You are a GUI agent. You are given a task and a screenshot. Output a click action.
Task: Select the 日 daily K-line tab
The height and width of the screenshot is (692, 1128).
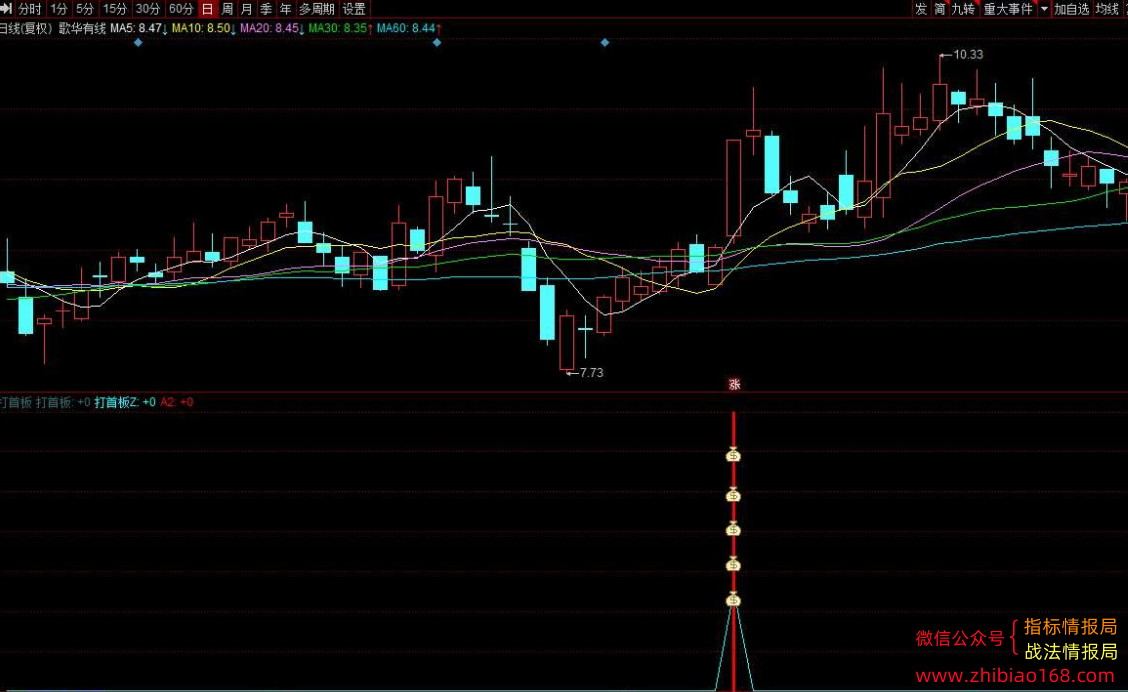207,9
